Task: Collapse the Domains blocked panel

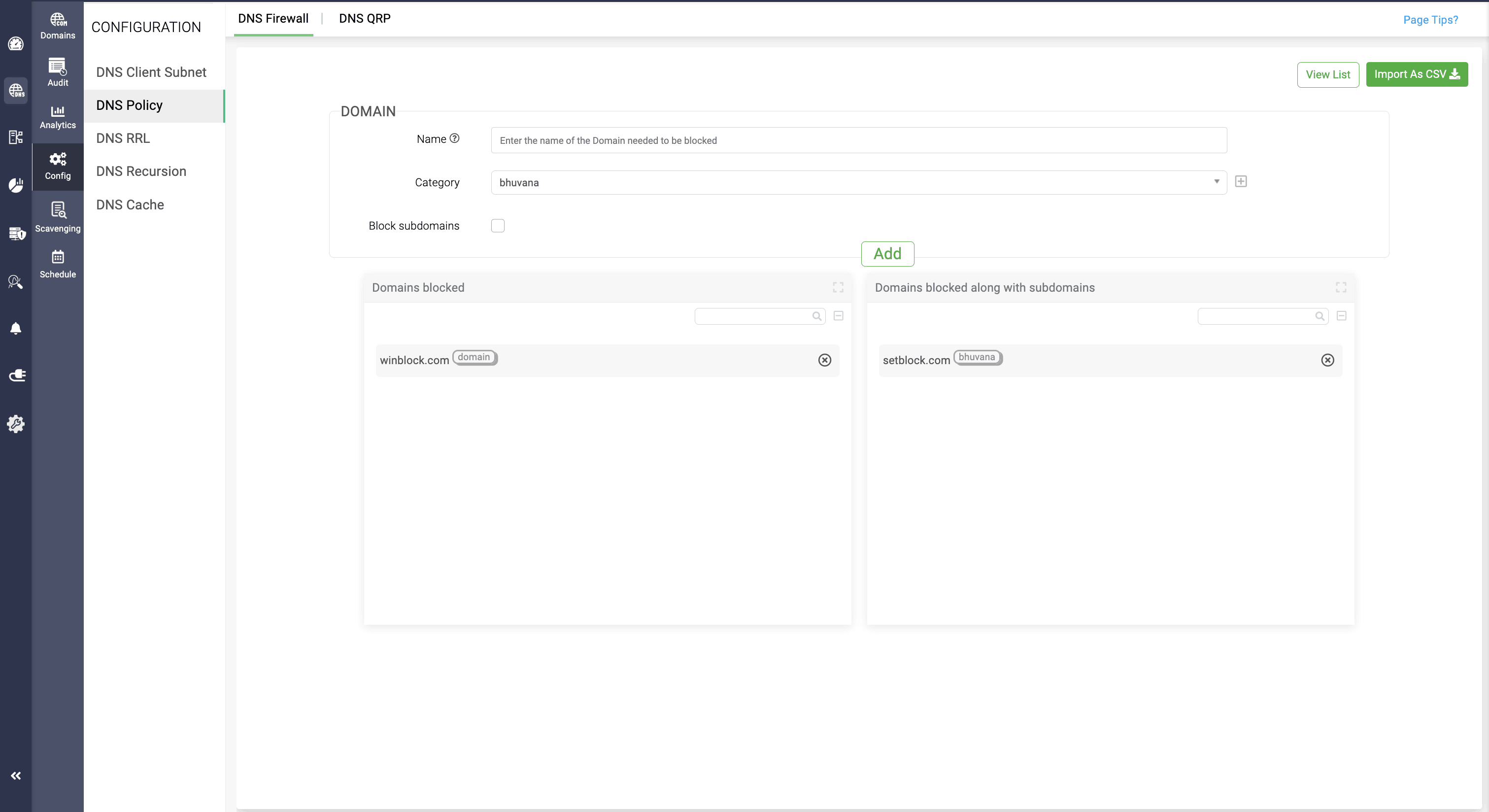Action: coord(838,316)
